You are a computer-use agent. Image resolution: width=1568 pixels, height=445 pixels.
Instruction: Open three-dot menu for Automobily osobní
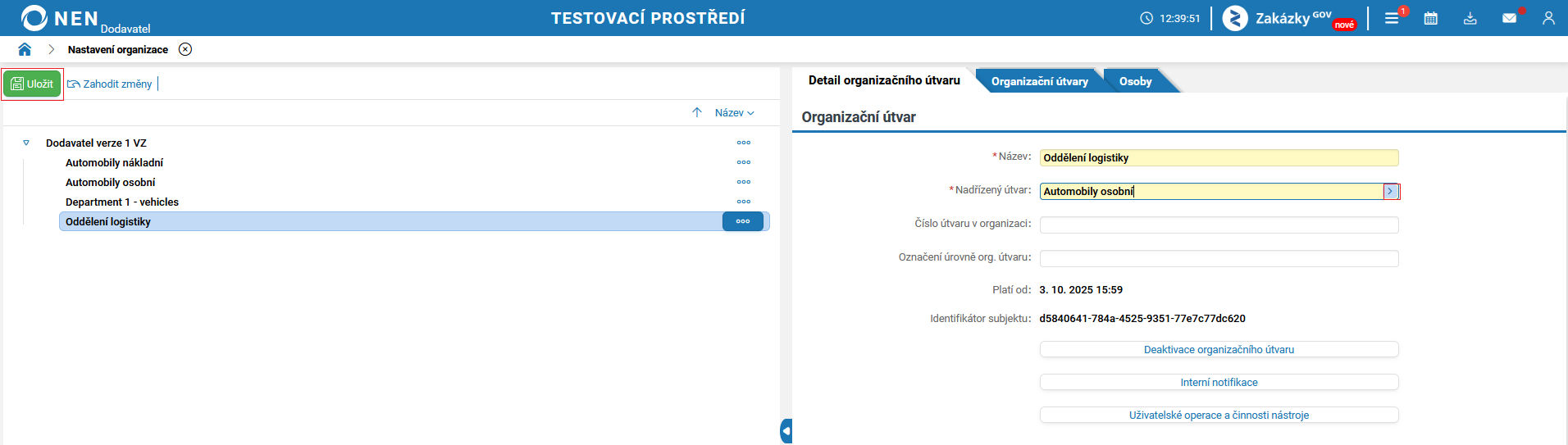click(x=744, y=182)
